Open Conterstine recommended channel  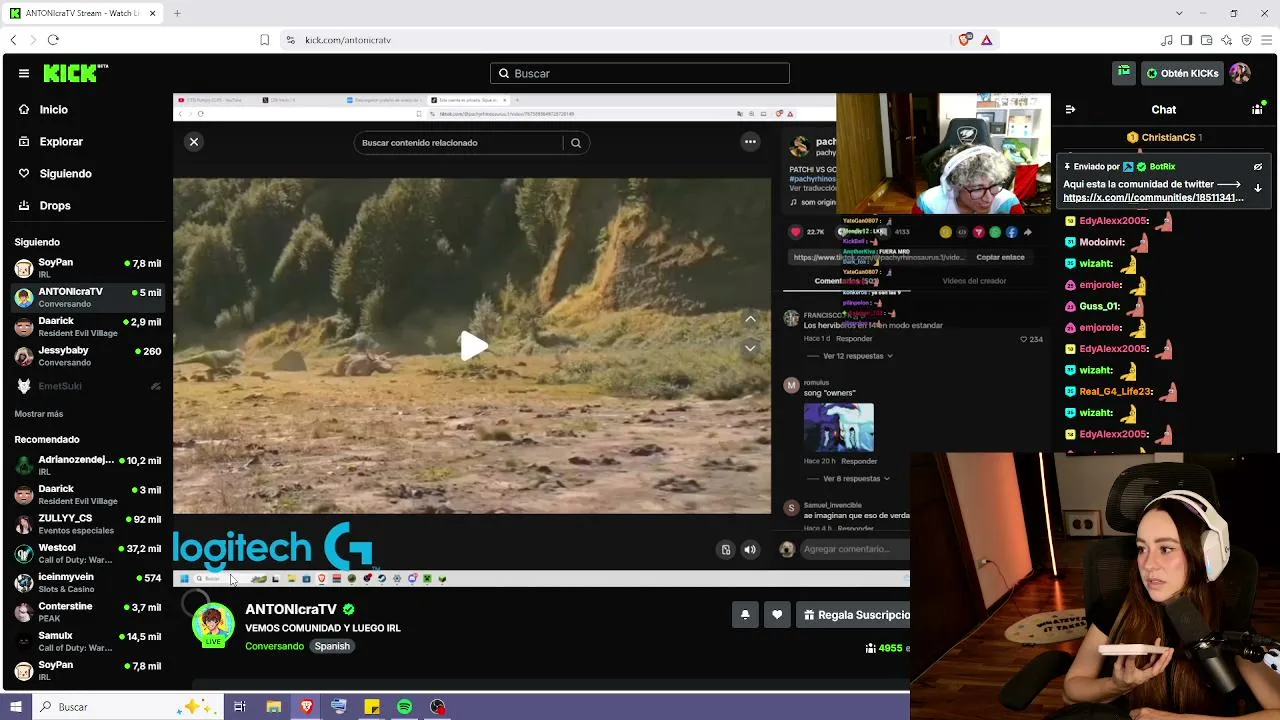(88, 612)
